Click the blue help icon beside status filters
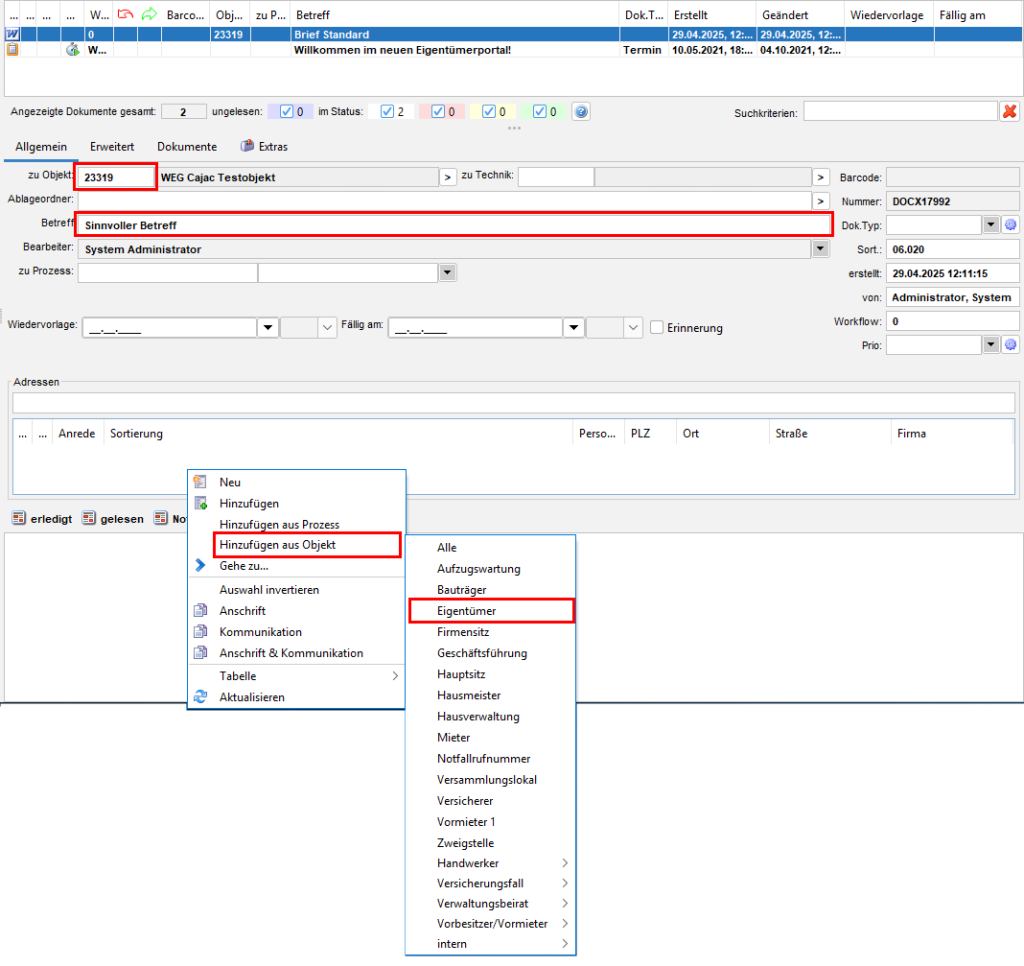The image size is (1024, 966). pos(580,112)
